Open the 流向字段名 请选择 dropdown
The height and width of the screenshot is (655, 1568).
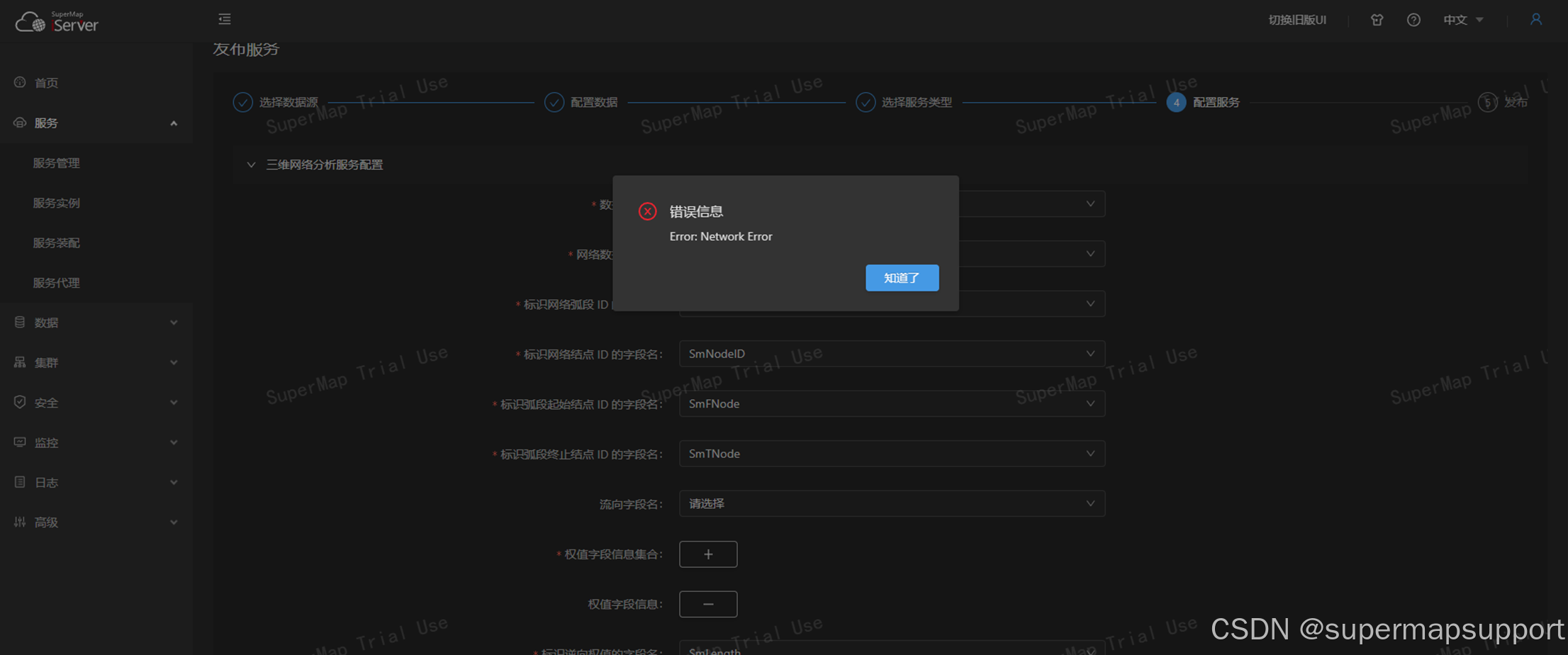pyautogui.click(x=892, y=503)
